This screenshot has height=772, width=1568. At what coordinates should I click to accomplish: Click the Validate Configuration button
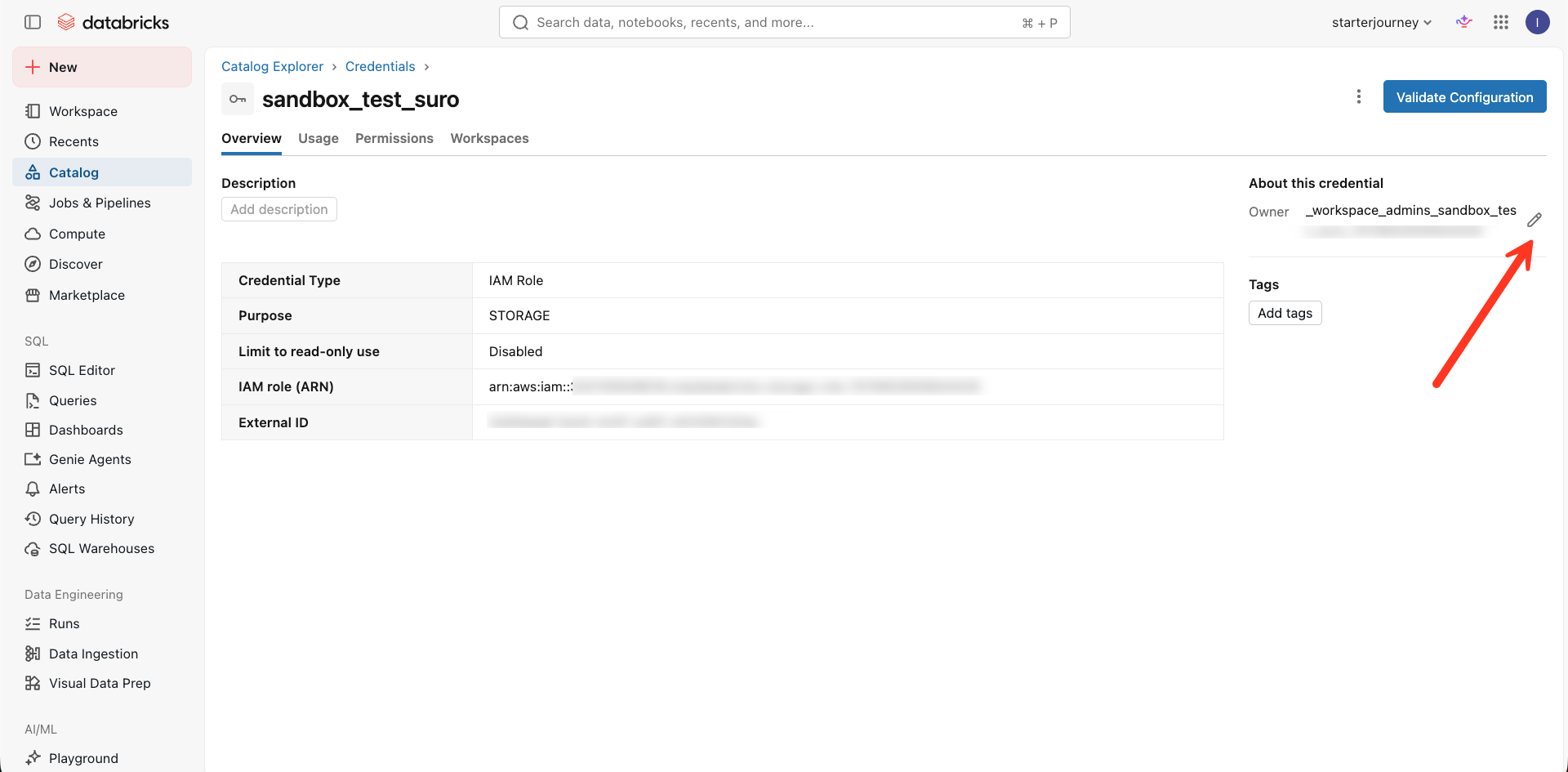(x=1464, y=96)
